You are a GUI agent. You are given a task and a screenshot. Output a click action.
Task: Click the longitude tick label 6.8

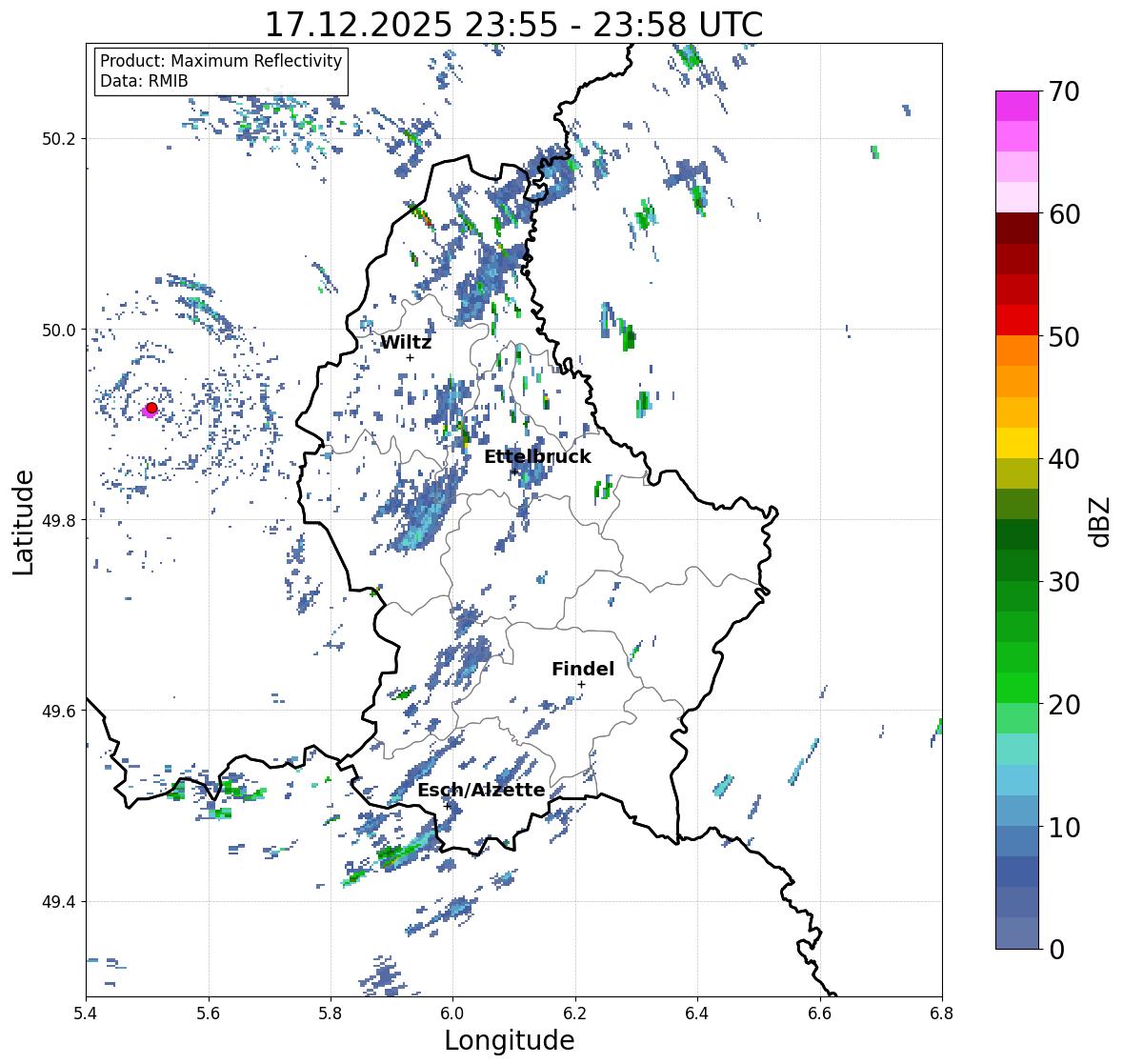[x=942, y=1014]
